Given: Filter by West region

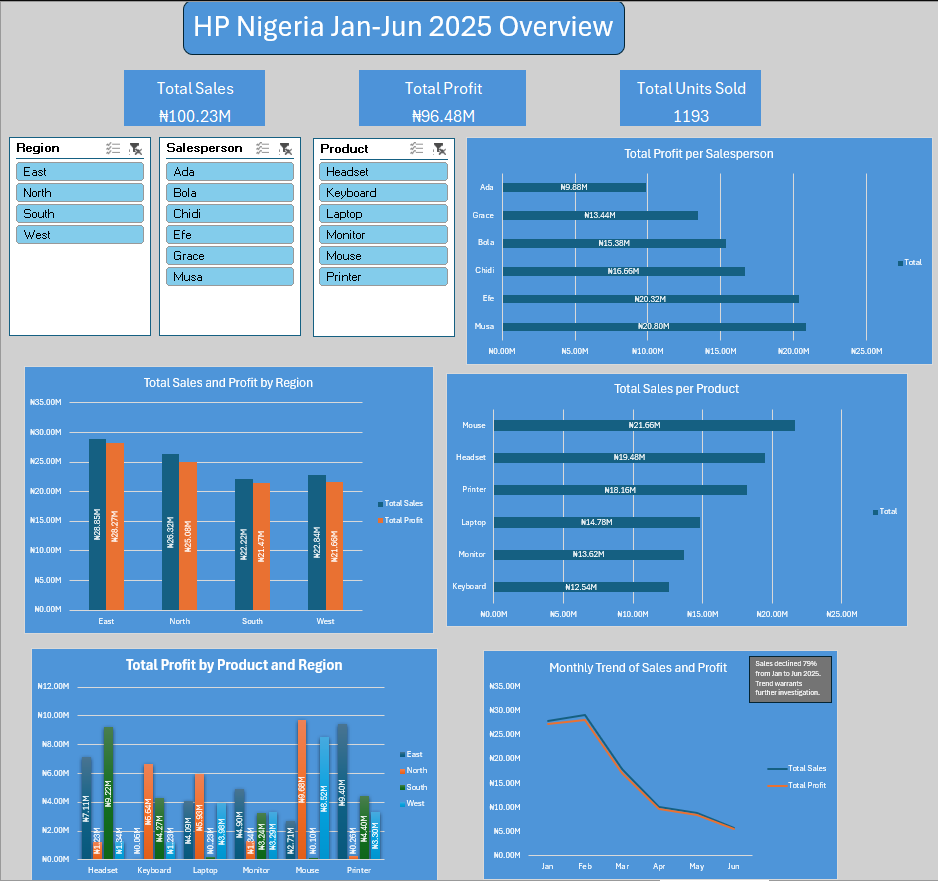Looking at the screenshot, I should tap(80, 234).
